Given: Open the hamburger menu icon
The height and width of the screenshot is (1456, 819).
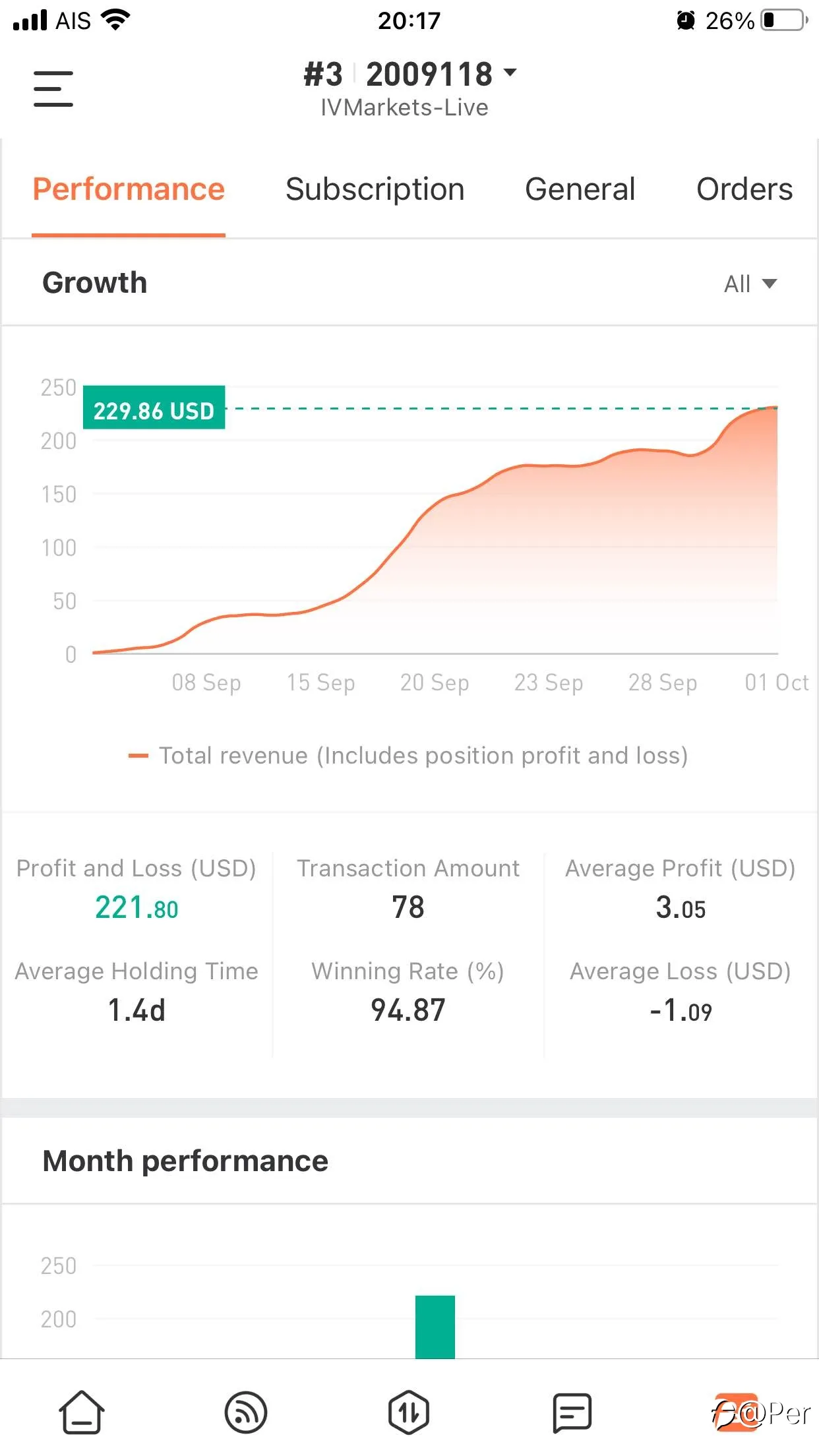Looking at the screenshot, I should 53,89.
